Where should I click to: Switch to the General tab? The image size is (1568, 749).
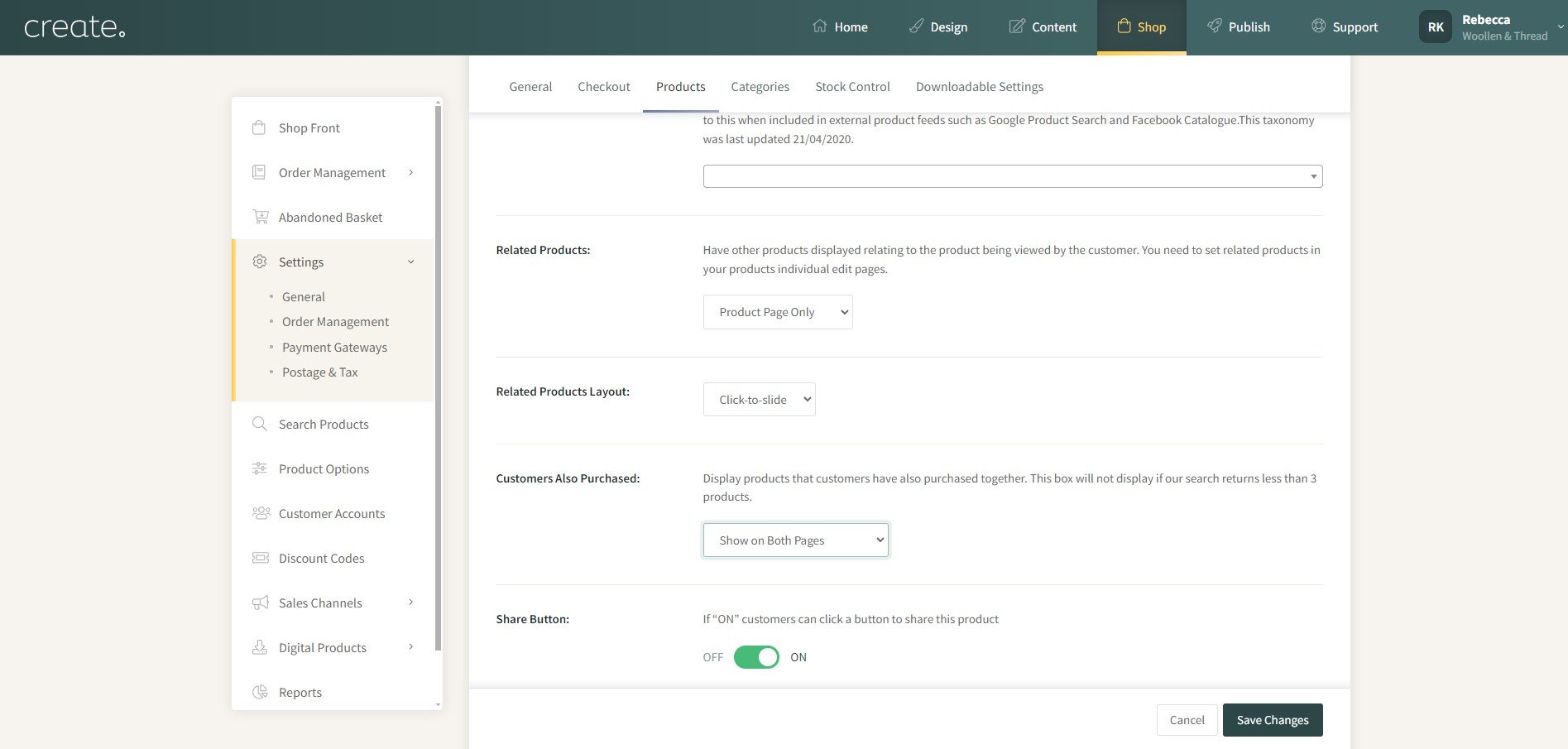coord(530,86)
